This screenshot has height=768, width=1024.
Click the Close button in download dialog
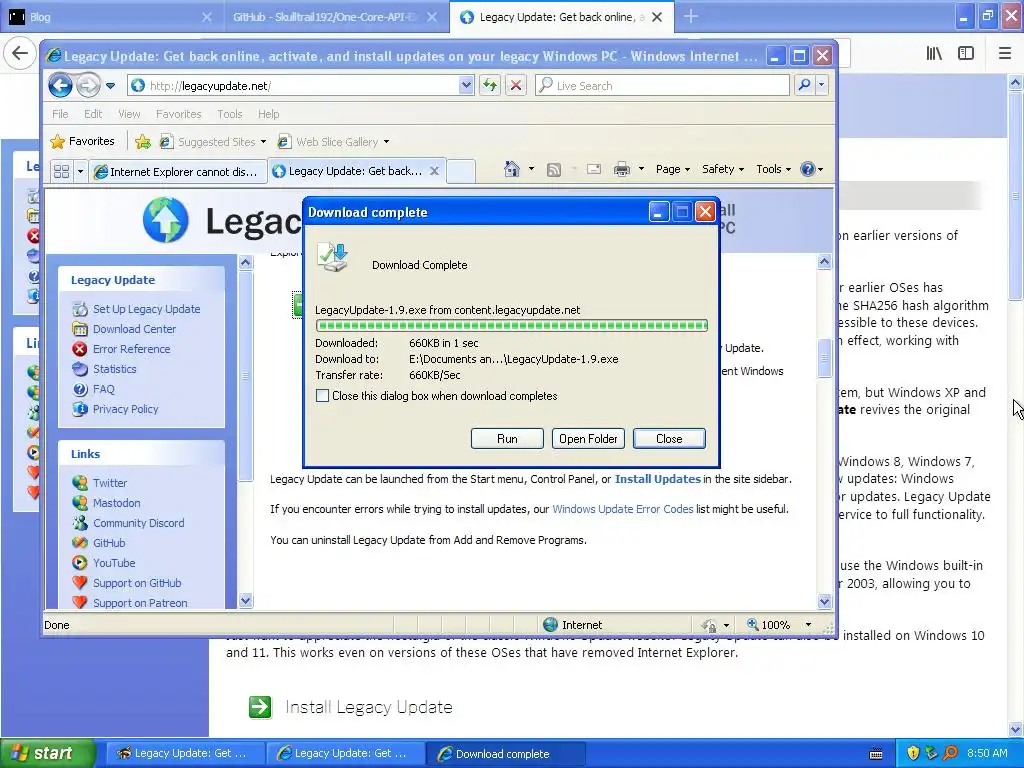pyautogui.click(x=669, y=439)
